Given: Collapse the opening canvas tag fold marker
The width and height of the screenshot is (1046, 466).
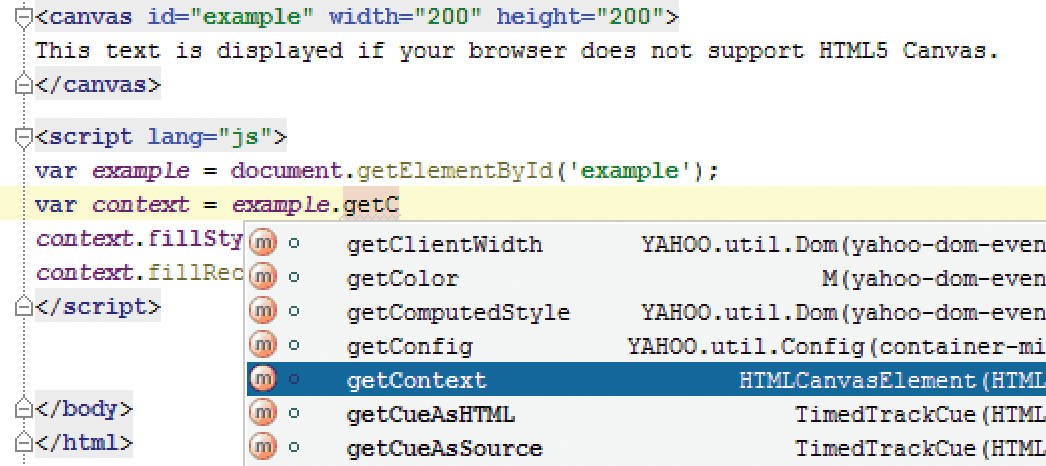Looking at the screenshot, I should tap(25, 17).
